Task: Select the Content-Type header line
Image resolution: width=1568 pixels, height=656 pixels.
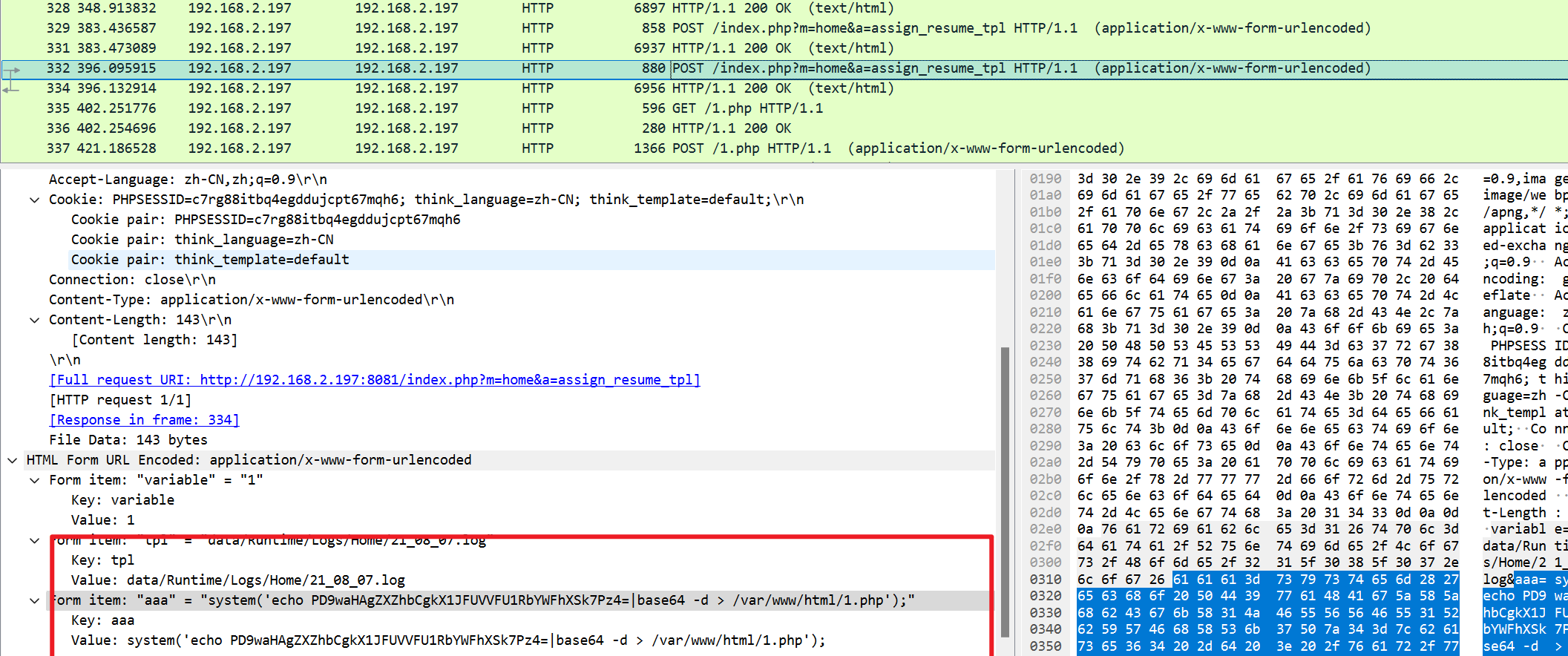Action: tap(252, 300)
